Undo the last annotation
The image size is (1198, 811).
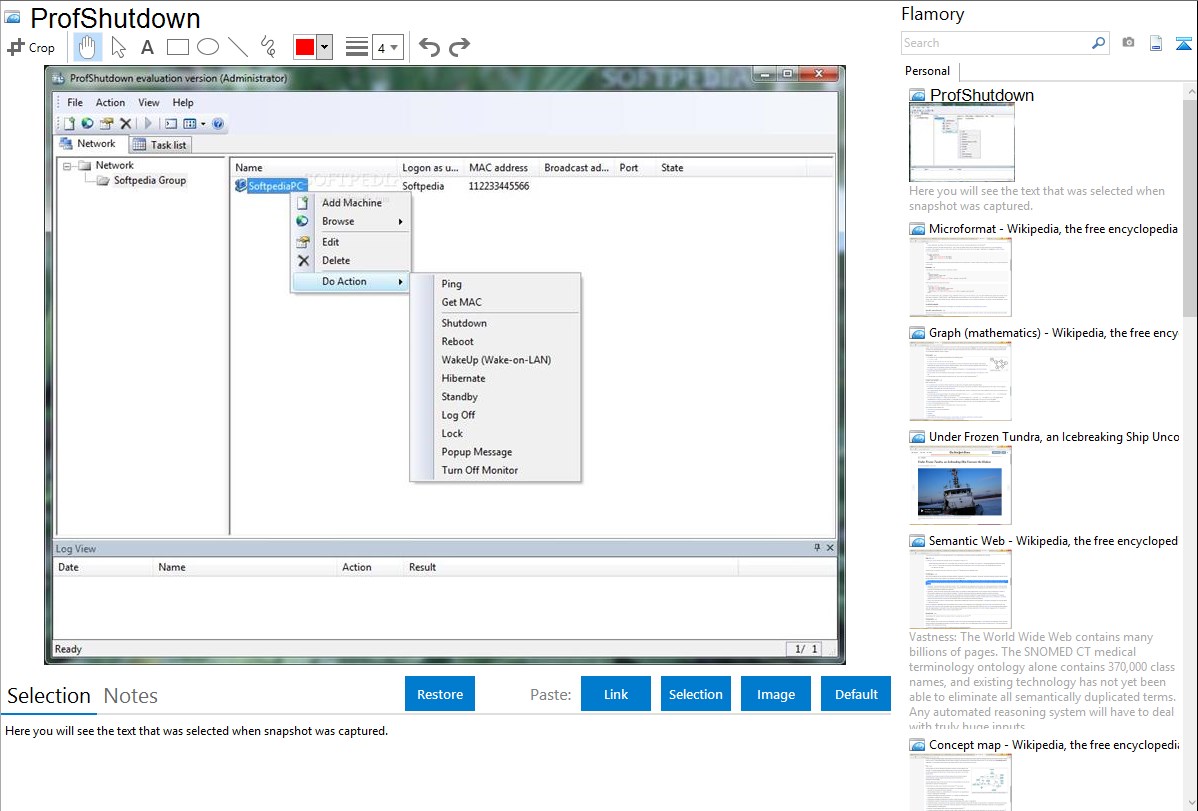[x=429, y=47]
